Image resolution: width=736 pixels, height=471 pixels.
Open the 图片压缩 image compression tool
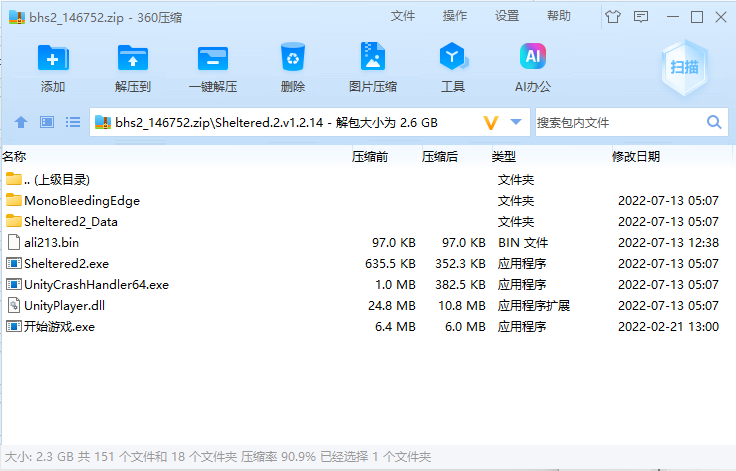(373, 57)
